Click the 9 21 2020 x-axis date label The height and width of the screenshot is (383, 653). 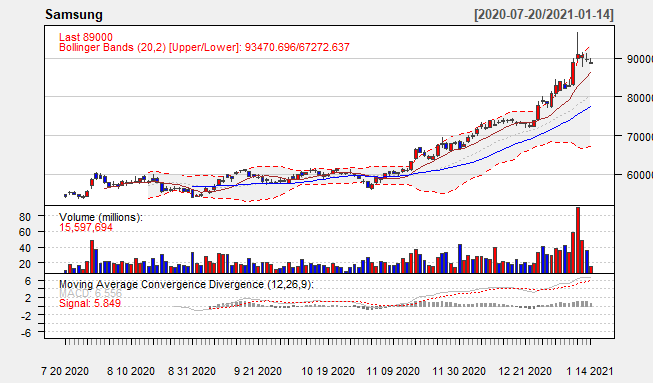[x=258, y=371]
